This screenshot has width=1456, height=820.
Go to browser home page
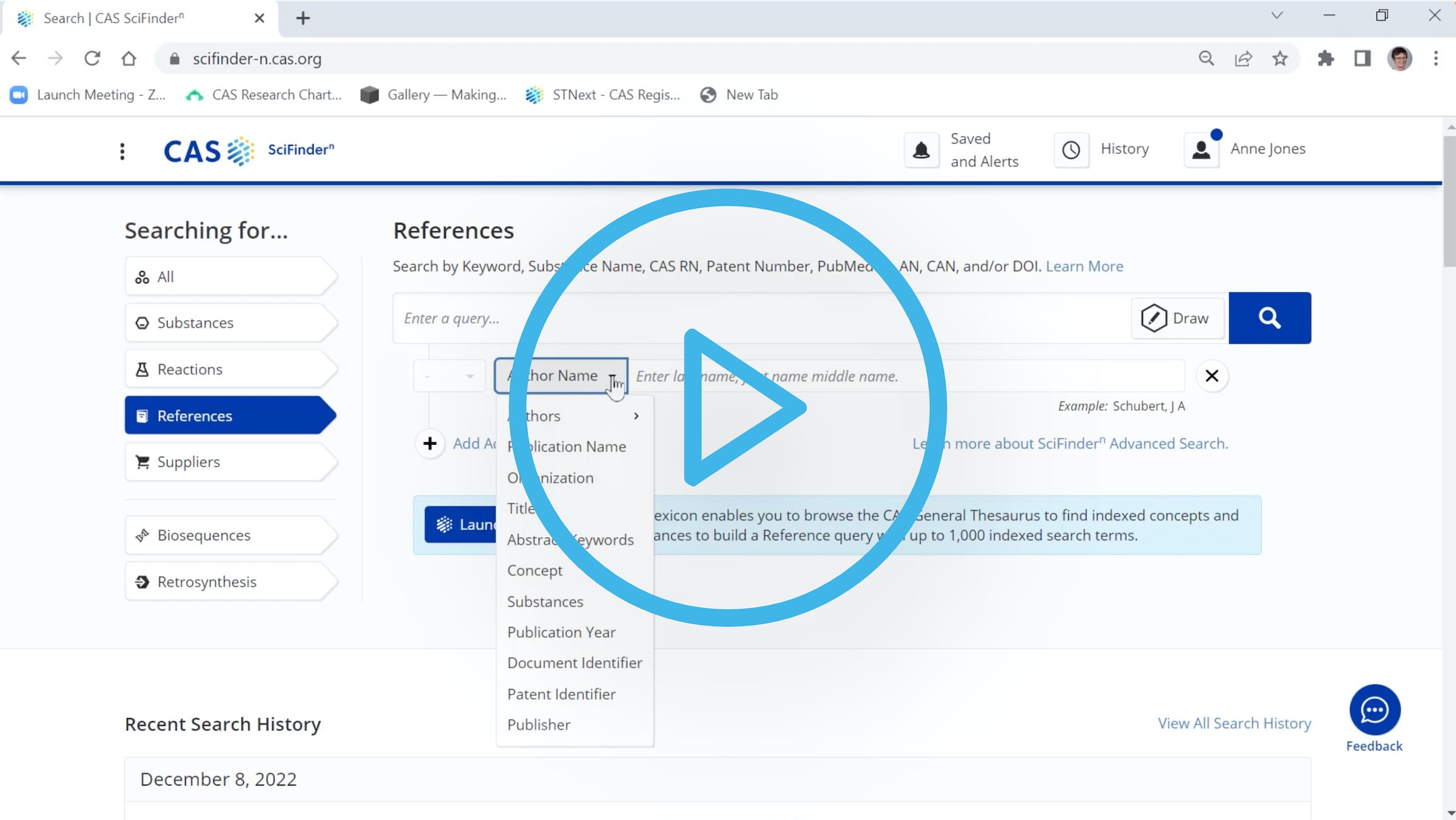point(129,58)
